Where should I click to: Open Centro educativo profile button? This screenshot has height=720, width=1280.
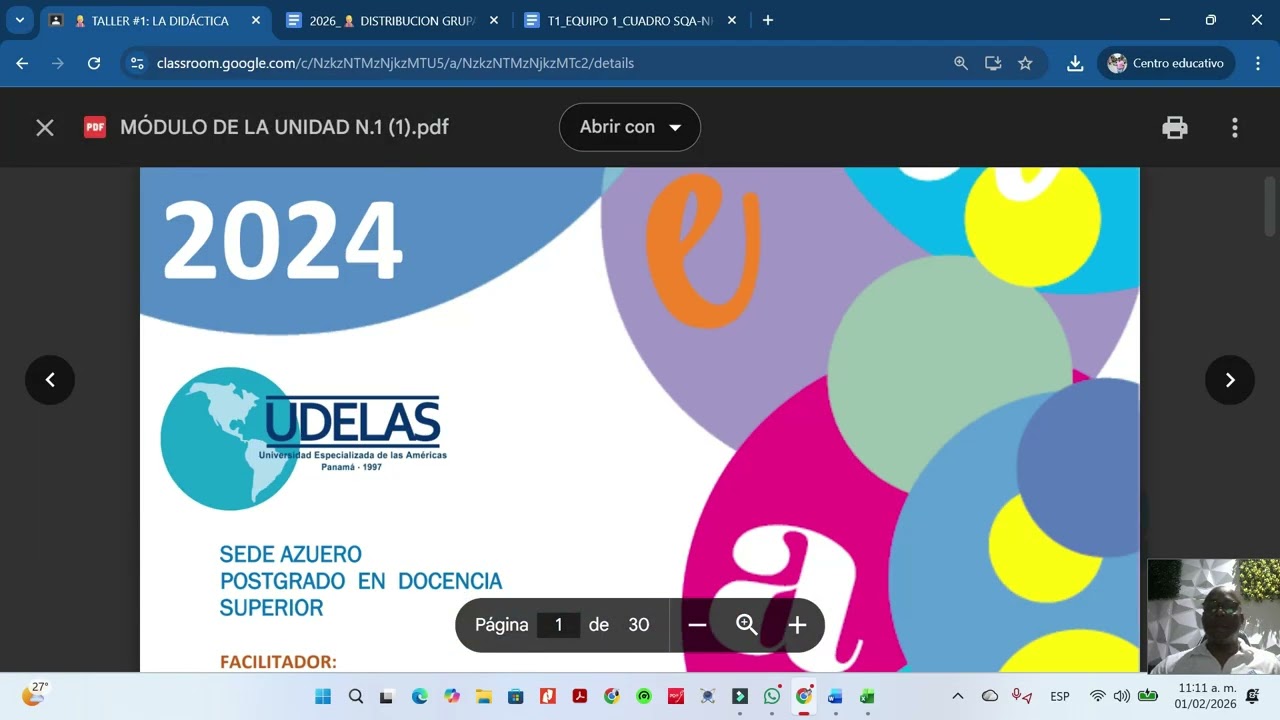tap(1166, 63)
